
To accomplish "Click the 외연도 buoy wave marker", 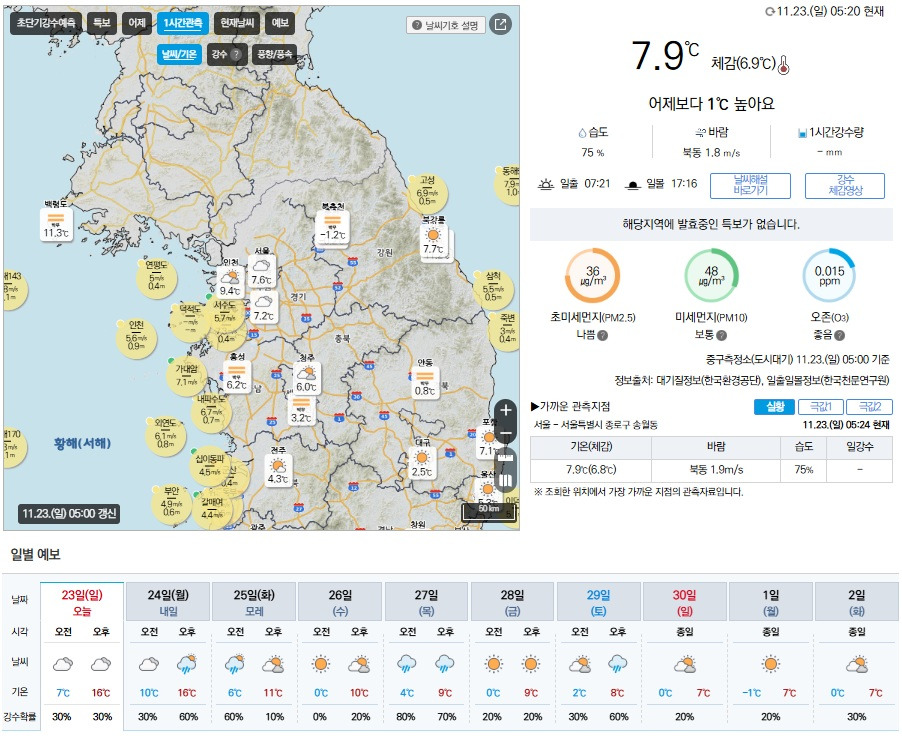I will pos(165,434).
